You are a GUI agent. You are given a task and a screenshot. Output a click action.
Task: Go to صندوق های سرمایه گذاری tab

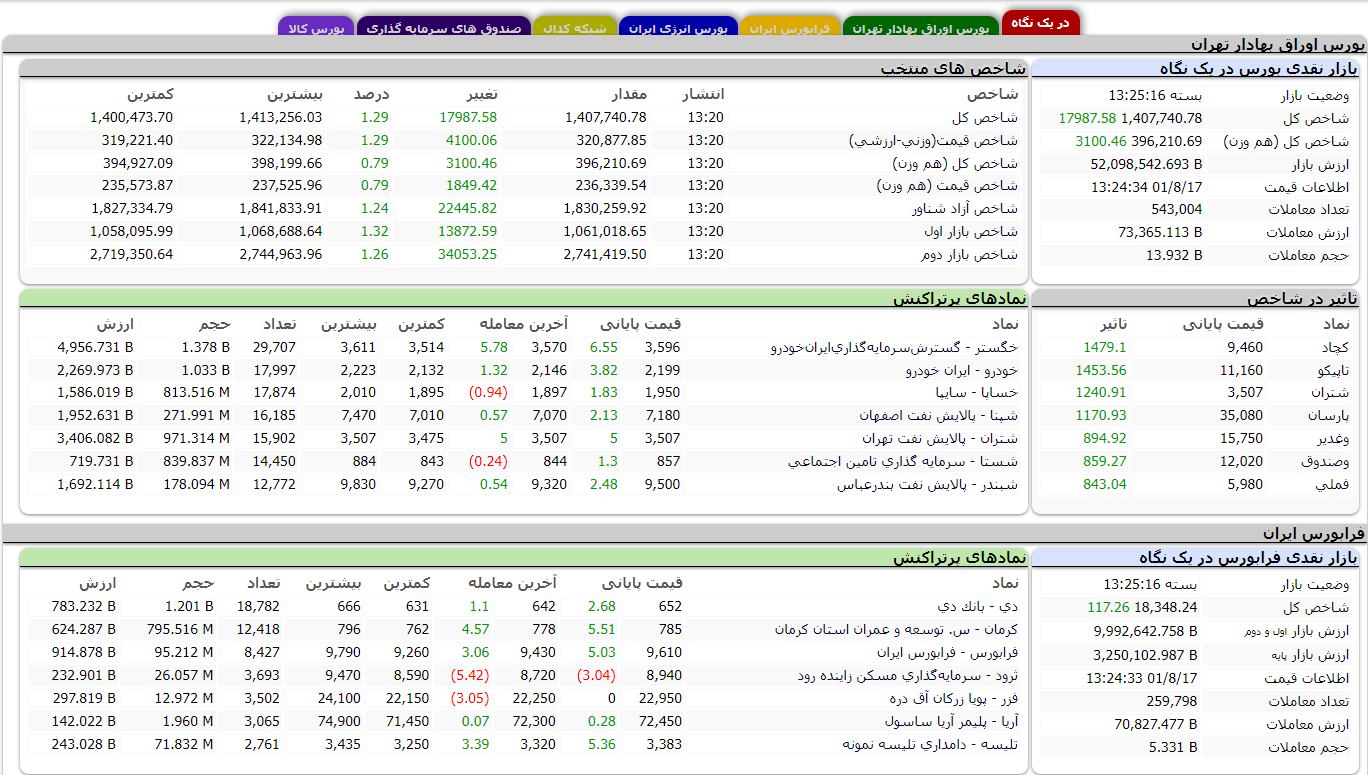pyautogui.click(x=443, y=28)
